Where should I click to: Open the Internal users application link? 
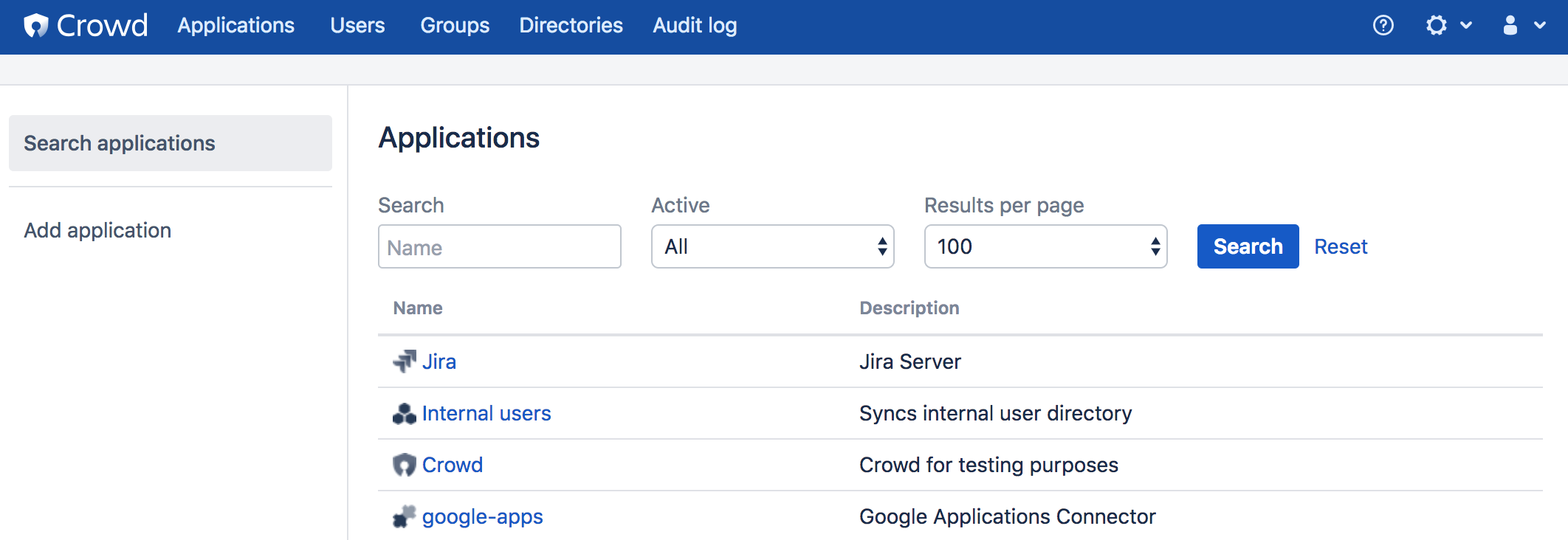[x=486, y=413]
